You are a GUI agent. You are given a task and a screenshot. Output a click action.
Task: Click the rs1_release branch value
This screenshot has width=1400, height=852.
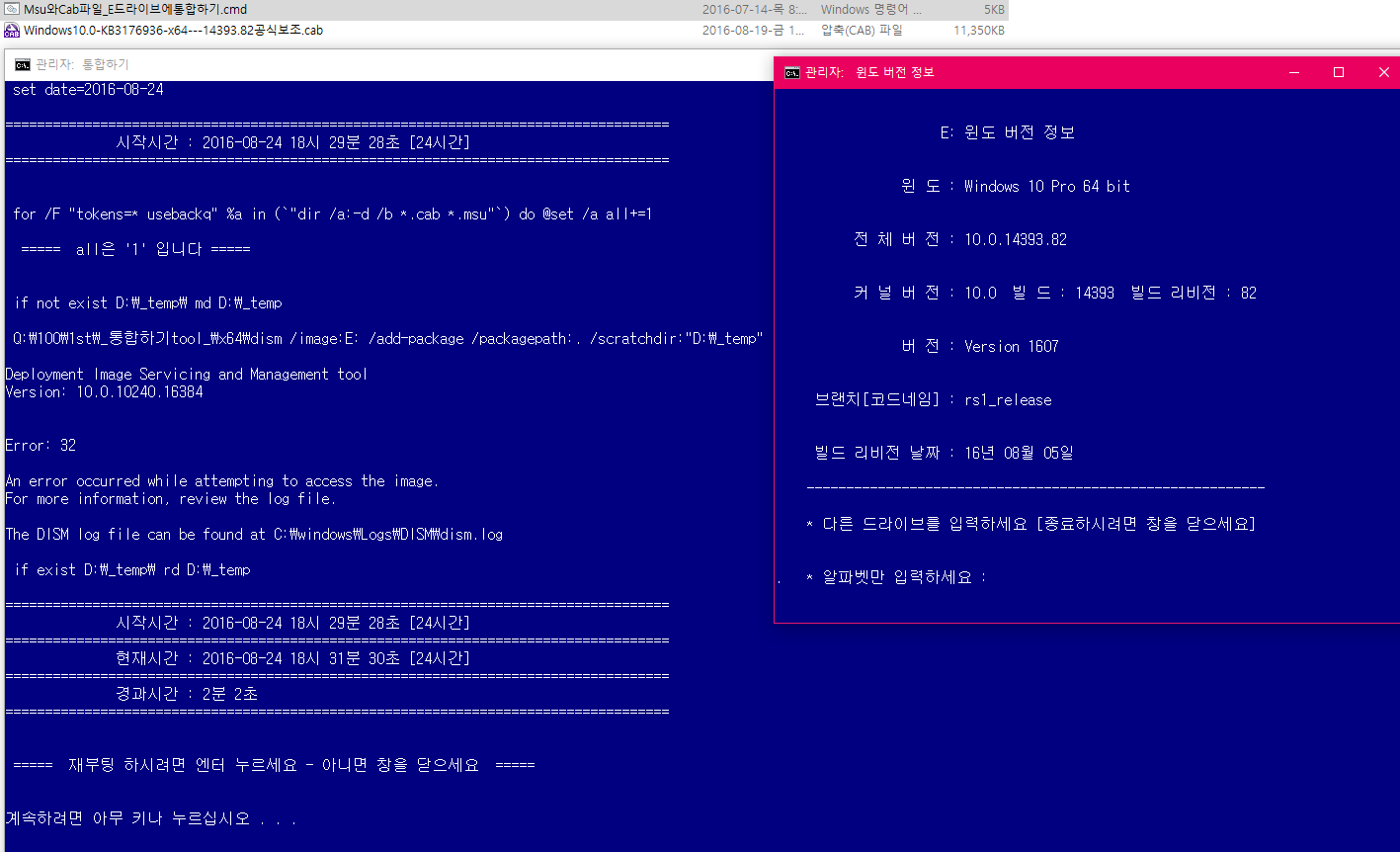point(1008,400)
